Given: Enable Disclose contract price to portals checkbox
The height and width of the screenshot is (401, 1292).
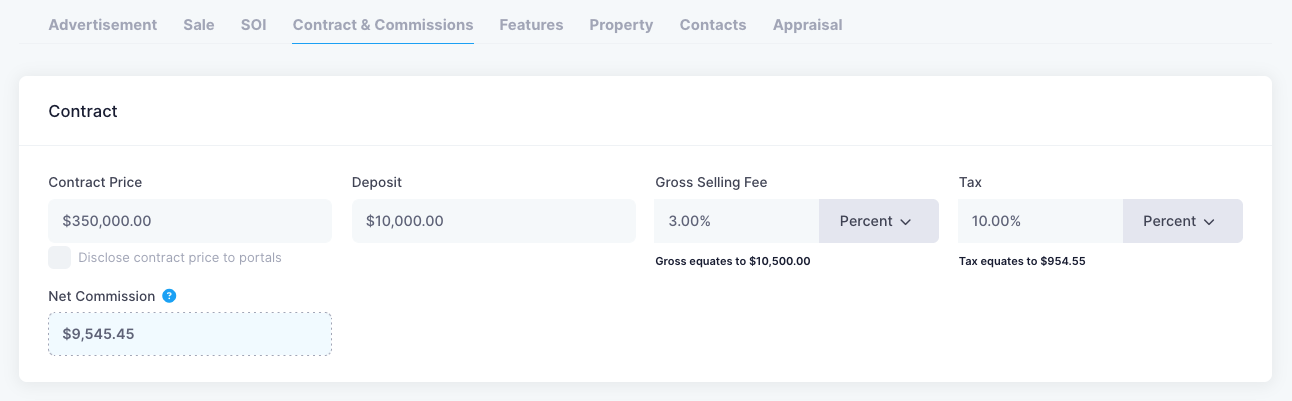Looking at the screenshot, I should click(x=60, y=258).
